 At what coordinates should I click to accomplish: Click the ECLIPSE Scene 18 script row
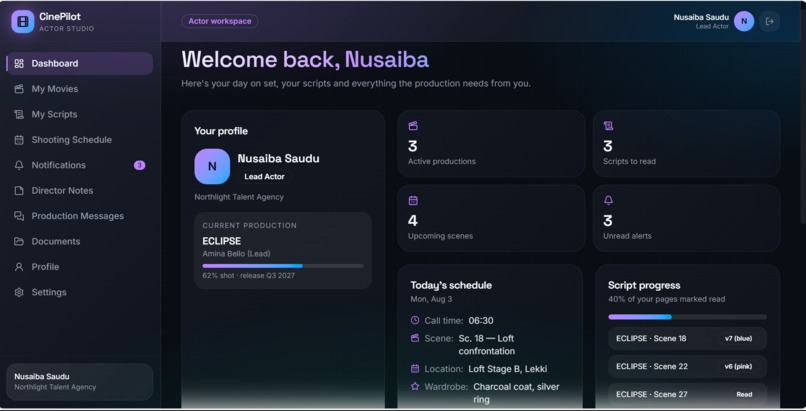(x=687, y=339)
